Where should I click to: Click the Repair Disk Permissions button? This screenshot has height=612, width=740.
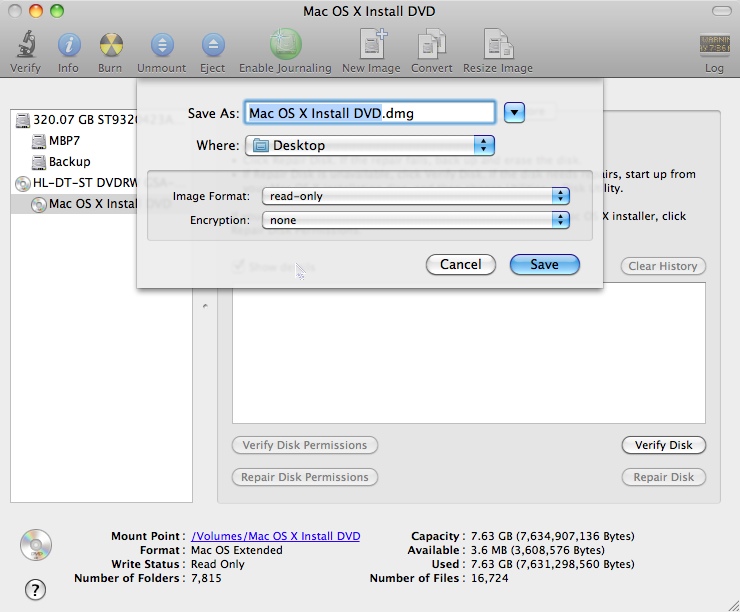(x=305, y=477)
